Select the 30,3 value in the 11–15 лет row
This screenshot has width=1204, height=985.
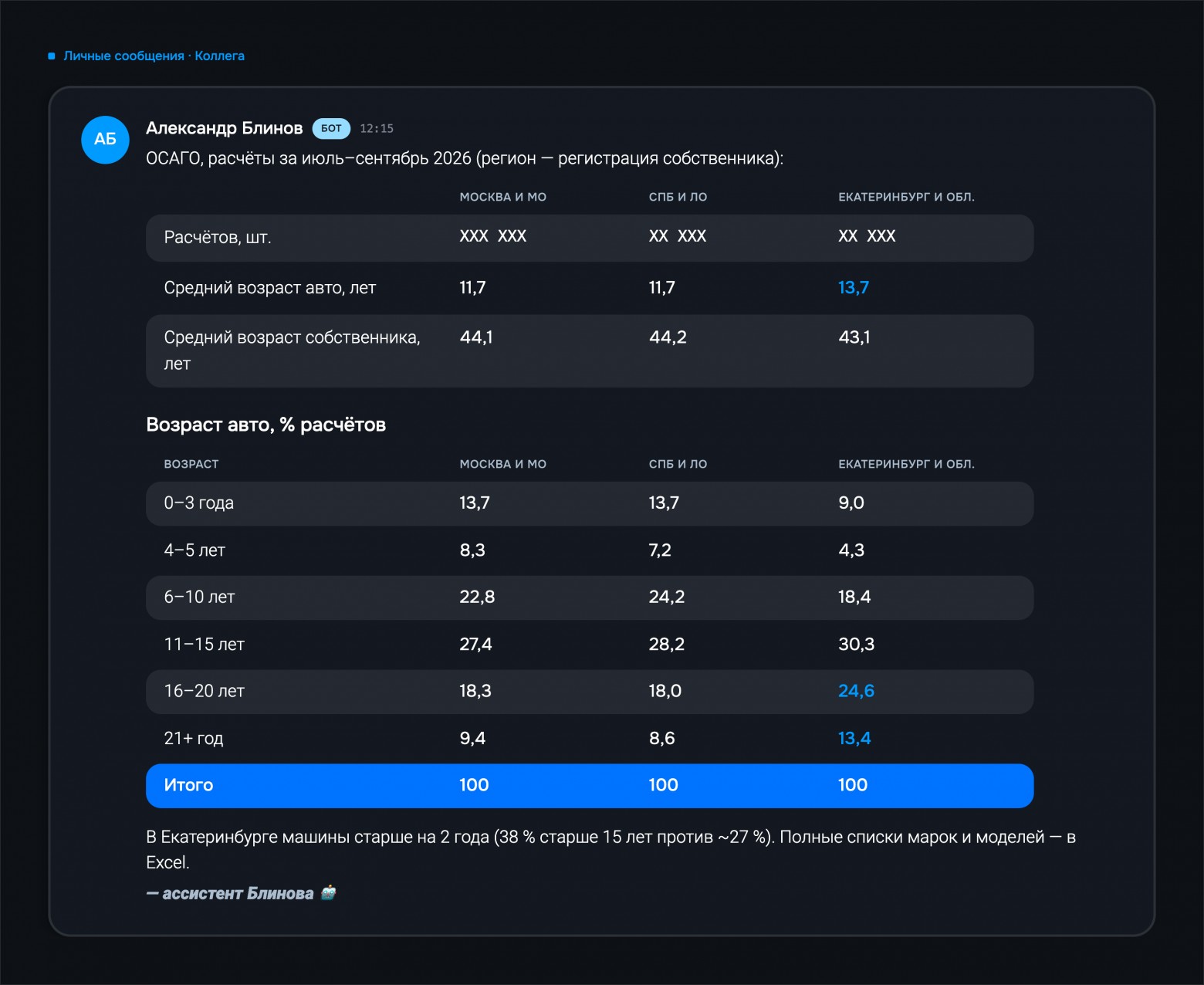click(x=857, y=645)
